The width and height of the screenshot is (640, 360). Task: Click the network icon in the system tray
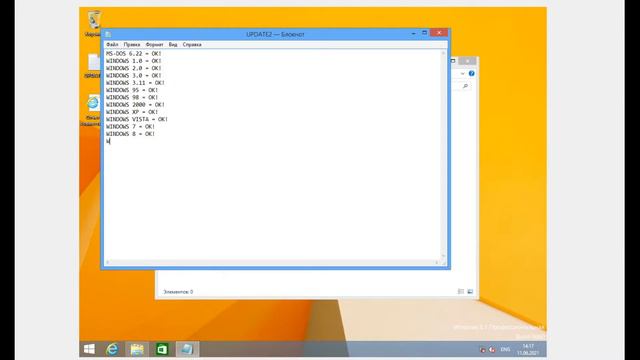[483, 350]
